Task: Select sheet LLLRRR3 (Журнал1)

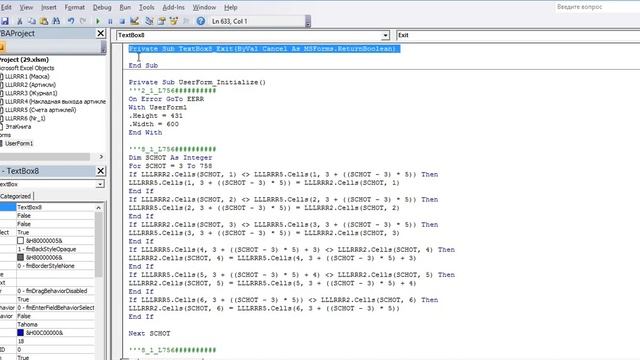Action: pyautogui.click(x=31, y=93)
